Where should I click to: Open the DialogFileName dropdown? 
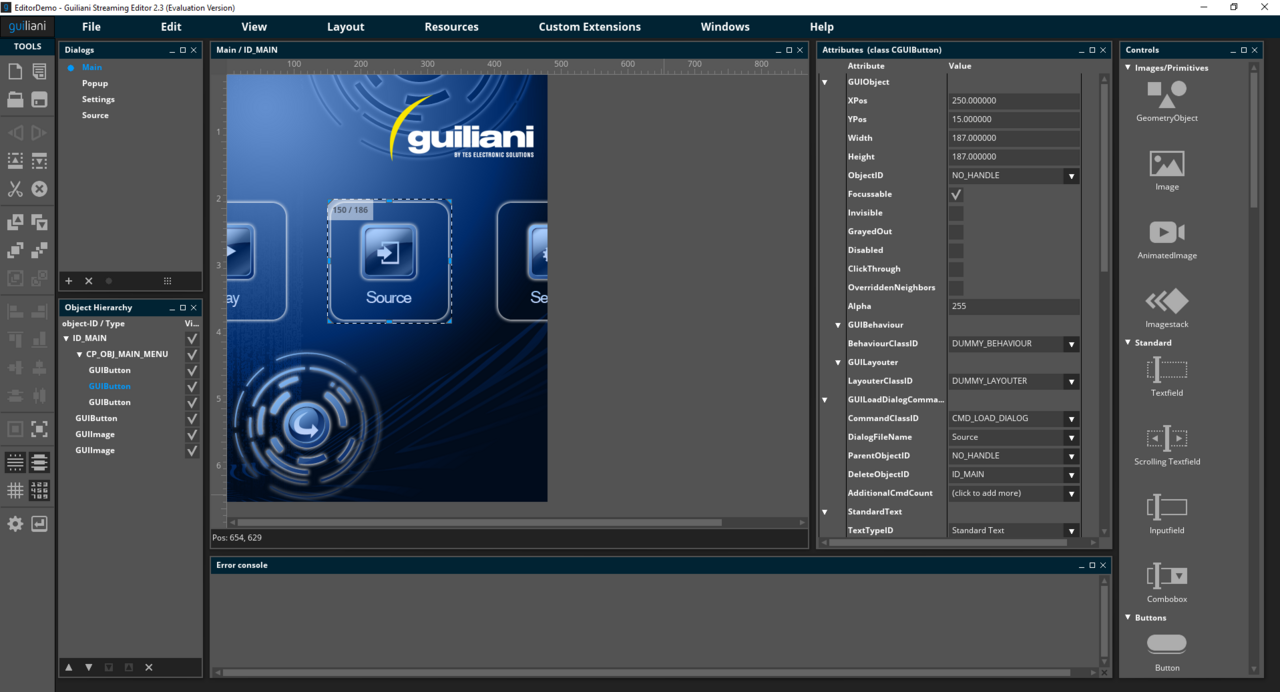pos(1071,437)
